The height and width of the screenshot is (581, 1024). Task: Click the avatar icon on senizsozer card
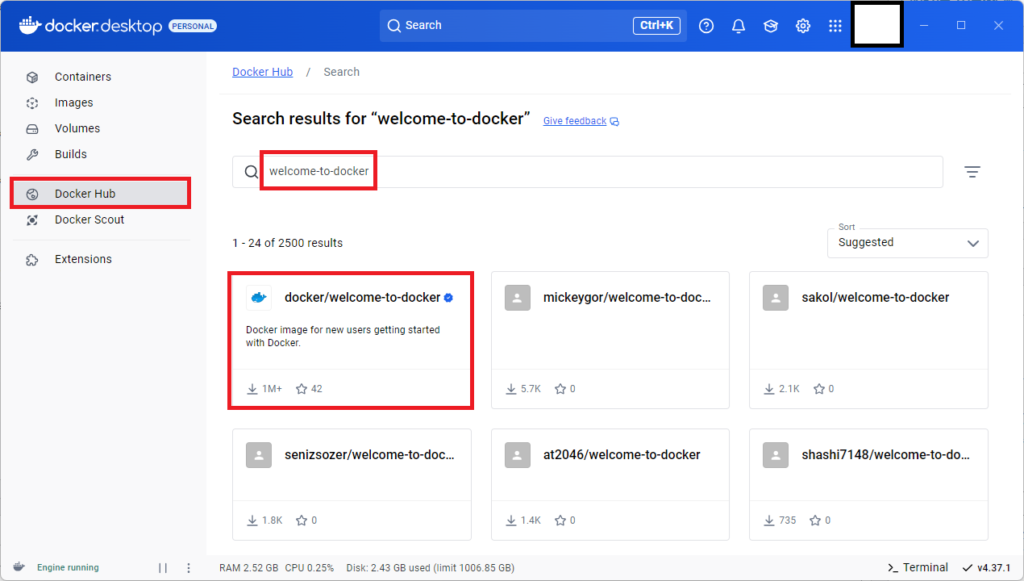click(259, 455)
